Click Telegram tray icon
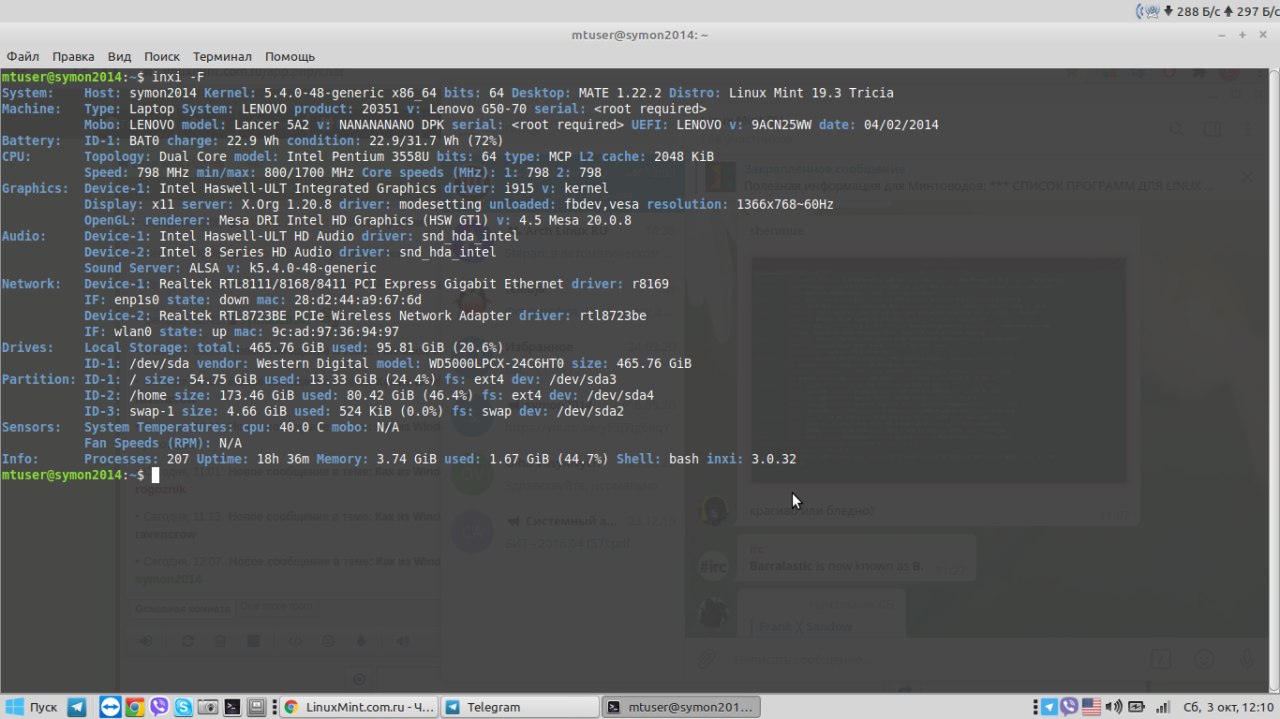1280x719 pixels. point(1049,707)
